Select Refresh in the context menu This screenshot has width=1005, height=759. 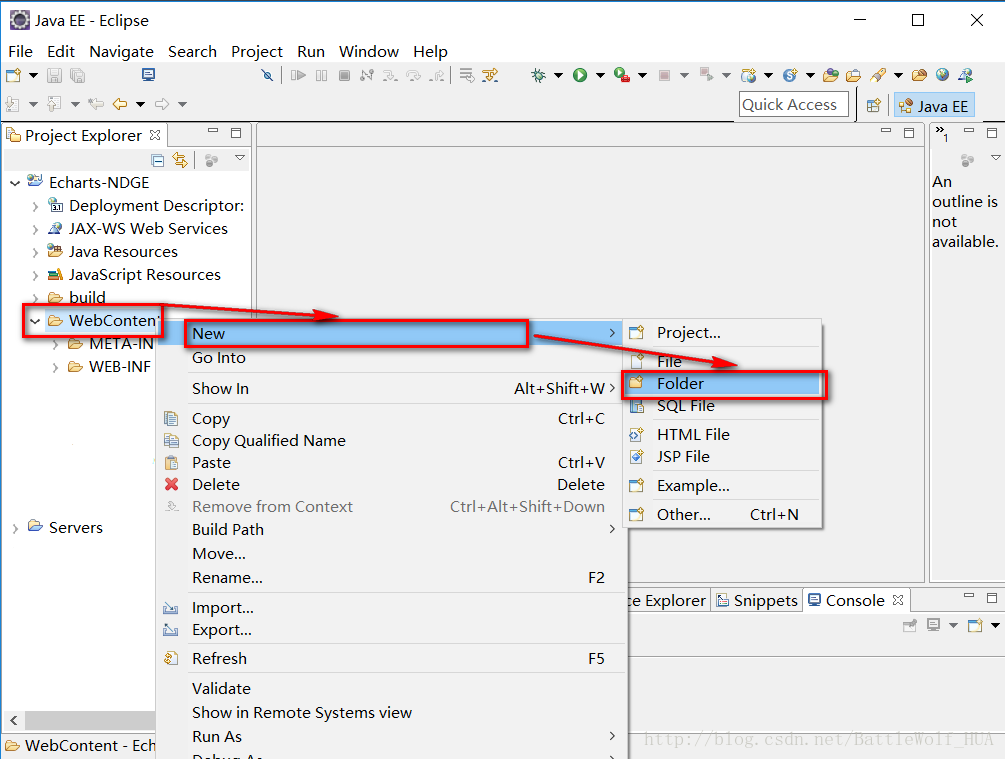pos(391,658)
